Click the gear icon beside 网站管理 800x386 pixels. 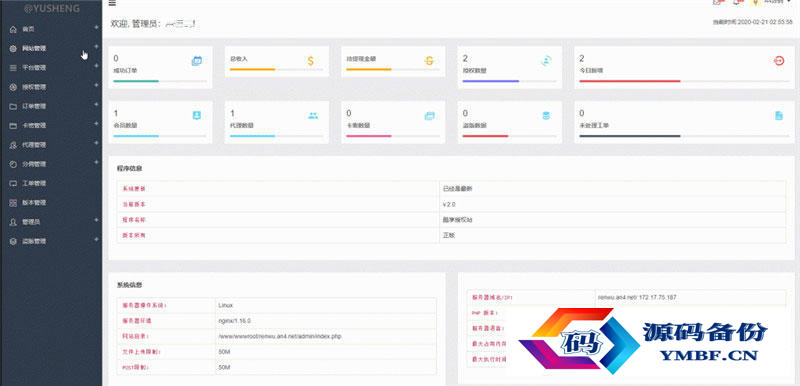coord(13,48)
